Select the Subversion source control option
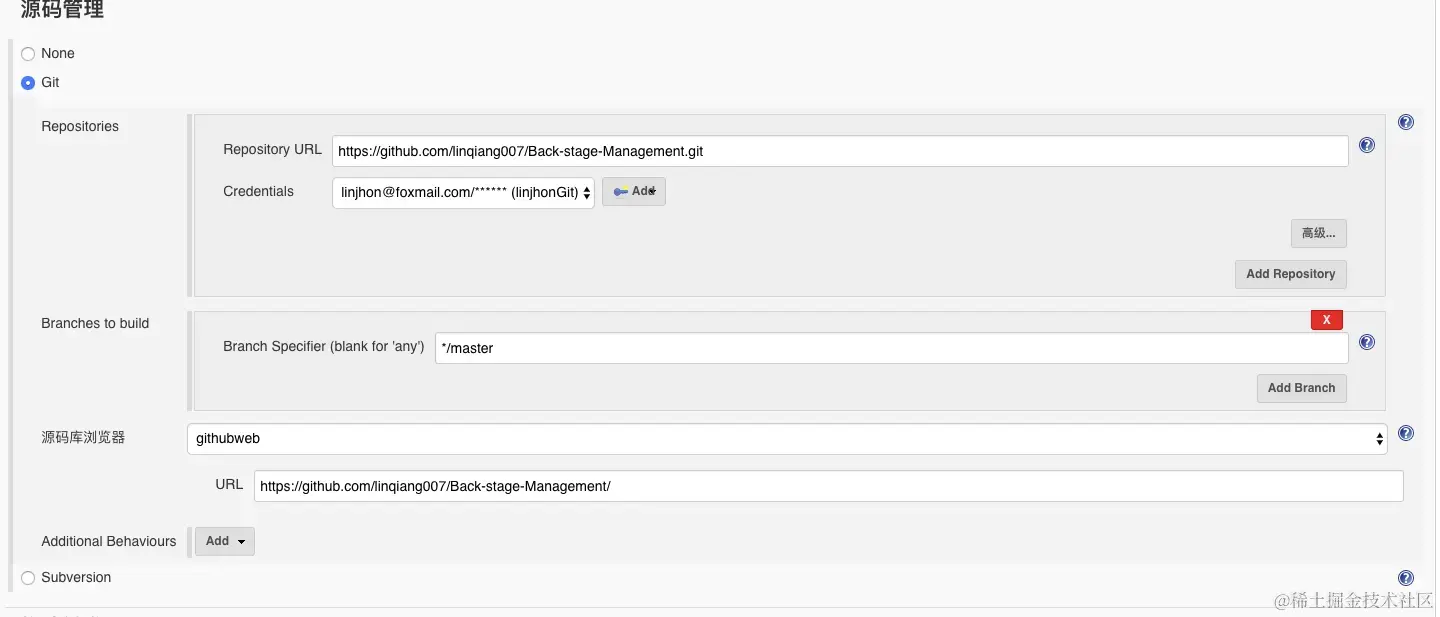 [x=28, y=578]
